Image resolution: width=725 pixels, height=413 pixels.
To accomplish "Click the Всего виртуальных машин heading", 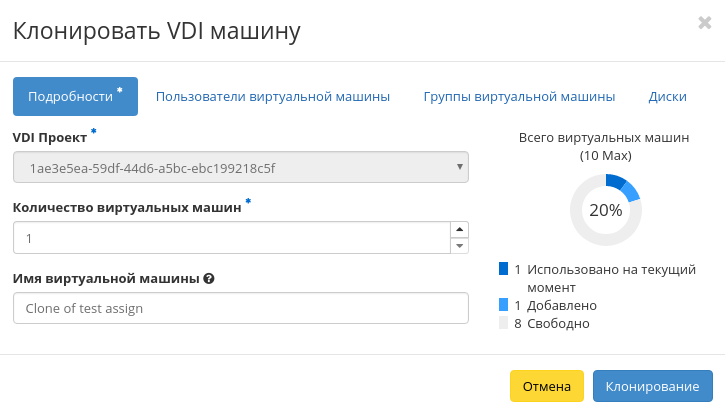I will click(x=605, y=138).
